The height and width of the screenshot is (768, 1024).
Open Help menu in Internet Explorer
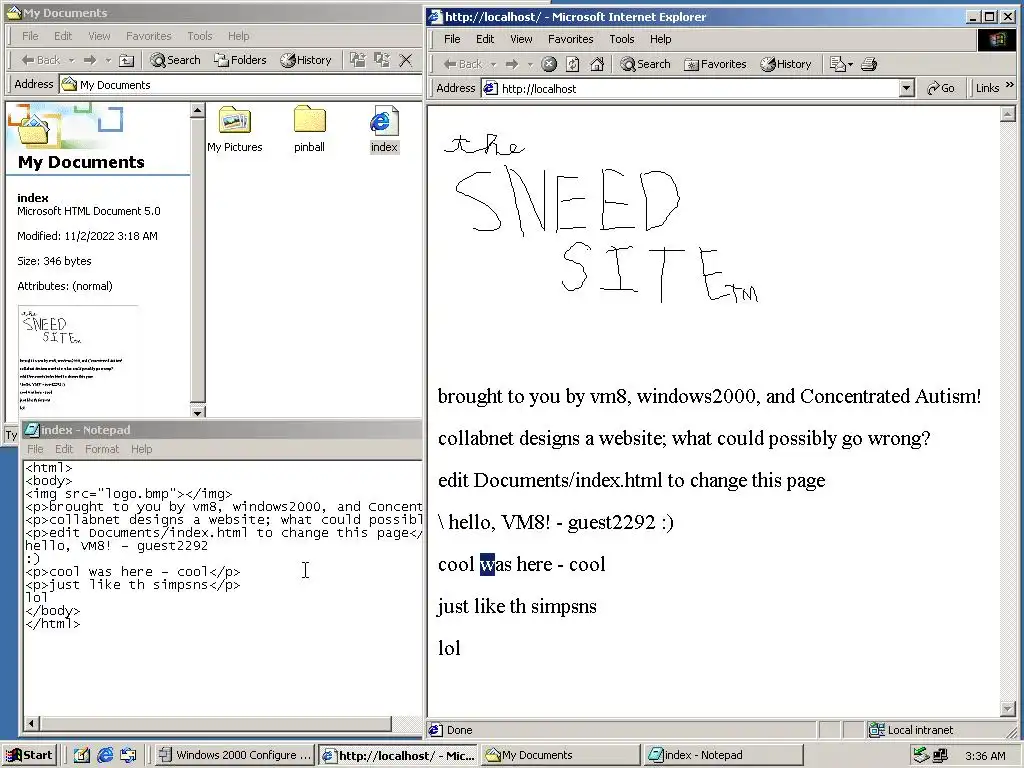(660, 39)
